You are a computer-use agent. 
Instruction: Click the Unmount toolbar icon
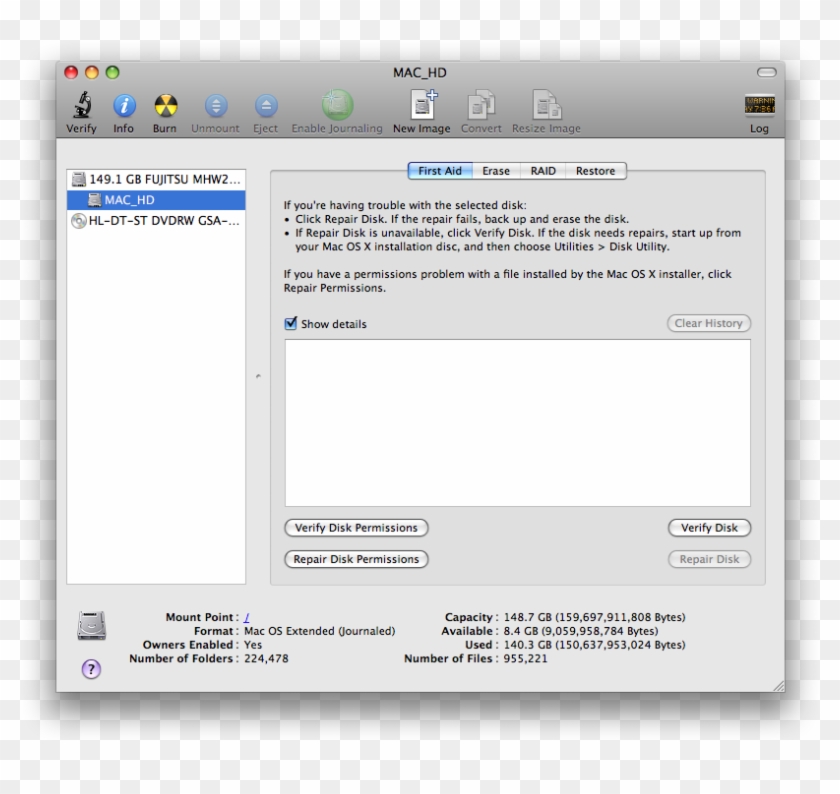(215, 105)
